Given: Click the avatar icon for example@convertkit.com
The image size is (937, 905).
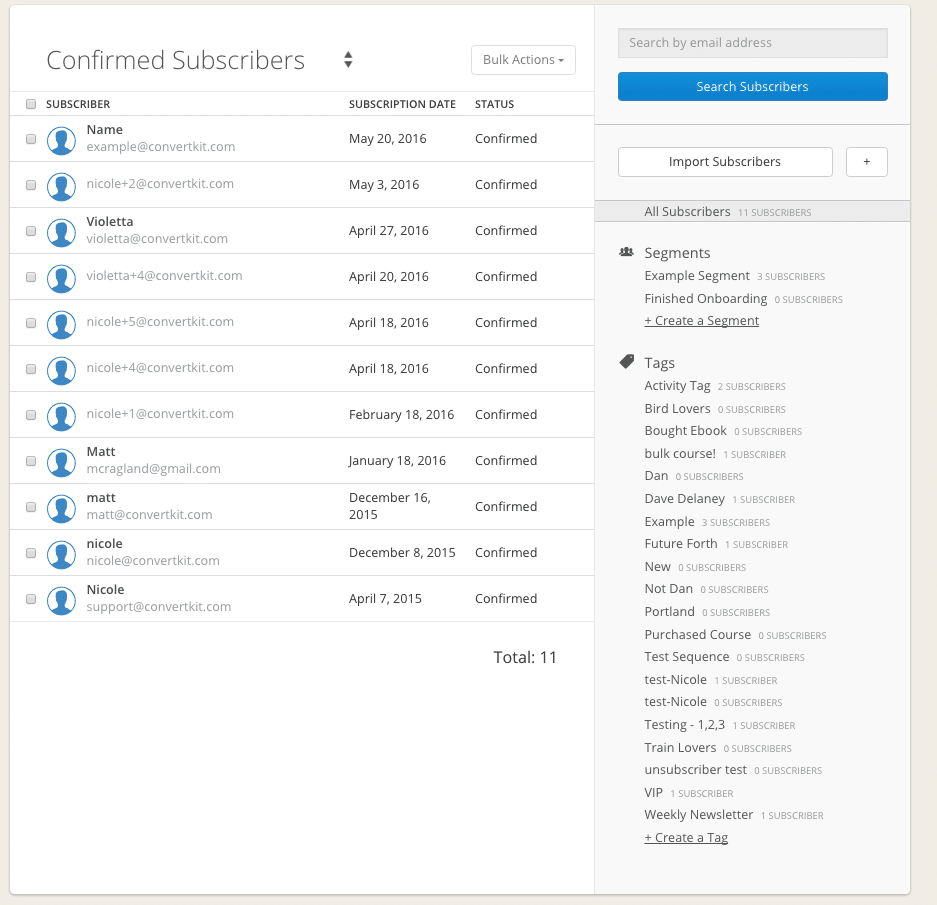Looking at the screenshot, I should 61,140.
